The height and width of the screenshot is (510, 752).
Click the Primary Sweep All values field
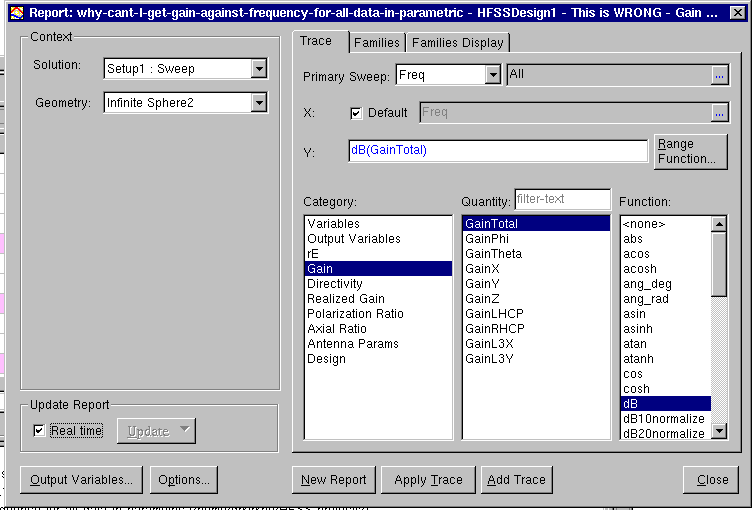609,75
